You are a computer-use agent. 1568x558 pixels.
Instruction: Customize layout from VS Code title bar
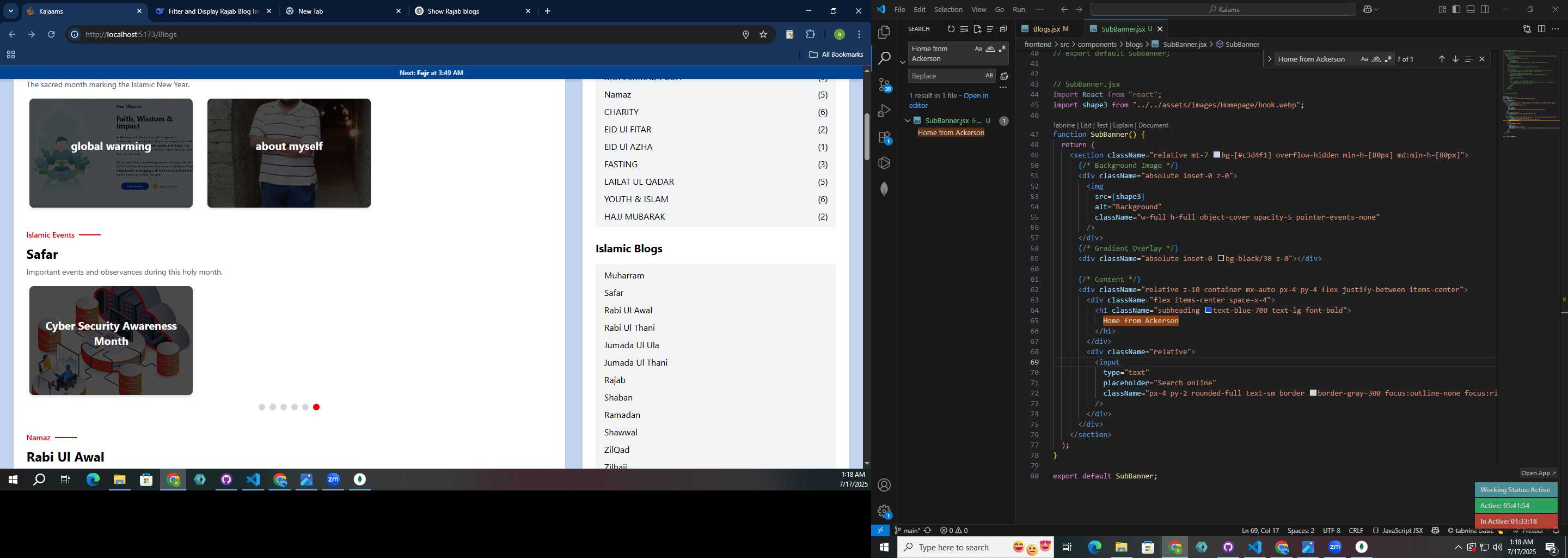click(x=1442, y=9)
